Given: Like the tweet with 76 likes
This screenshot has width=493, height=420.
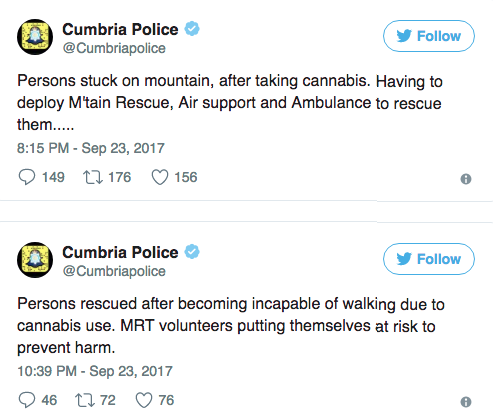Looking at the screenshot, I should [x=144, y=400].
